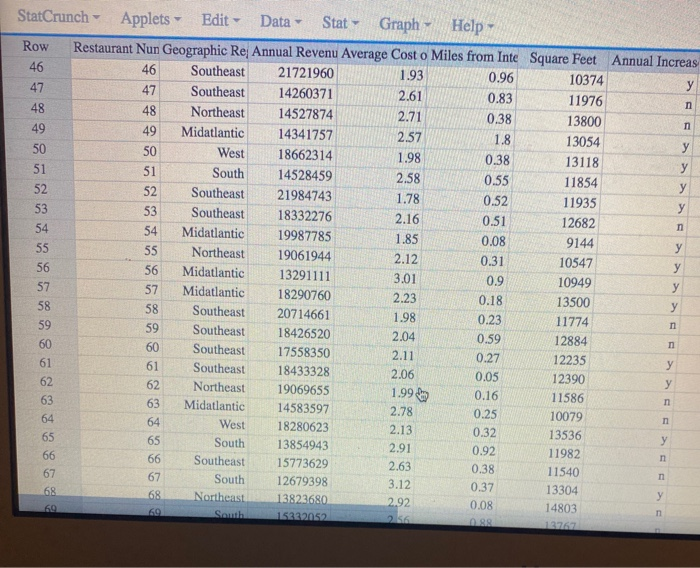Open the Applets menu
Image resolution: width=700 pixels, height=568 pixels.
pos(151,19)
